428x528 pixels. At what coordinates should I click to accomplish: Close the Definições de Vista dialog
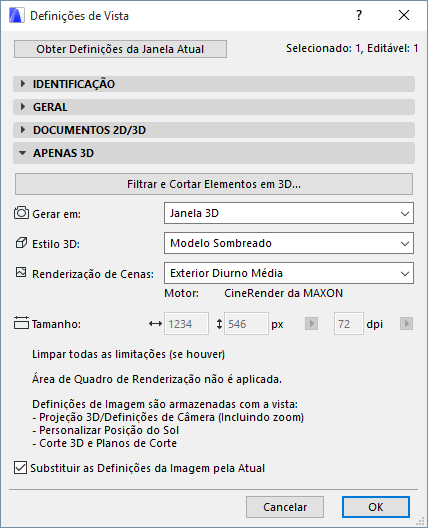coord(404,15)
